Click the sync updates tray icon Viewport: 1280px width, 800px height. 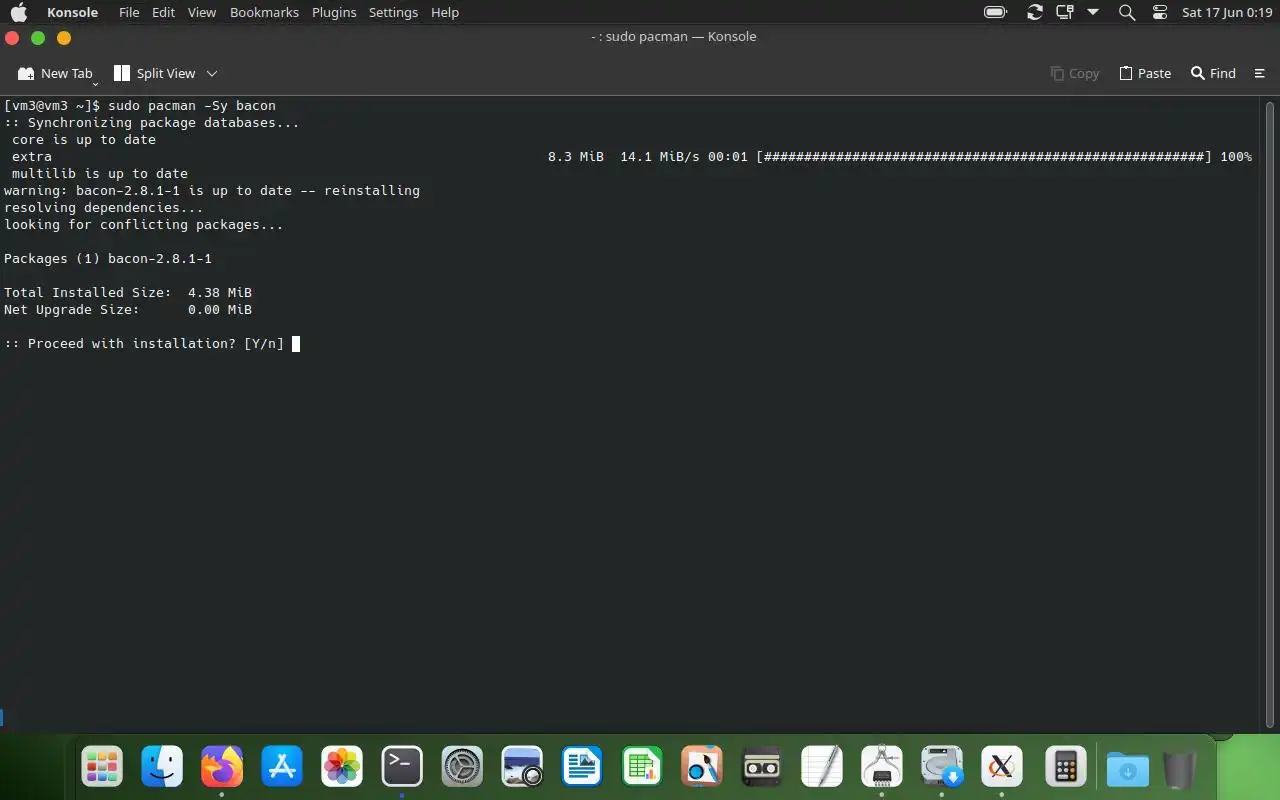tap(1035, 12)
